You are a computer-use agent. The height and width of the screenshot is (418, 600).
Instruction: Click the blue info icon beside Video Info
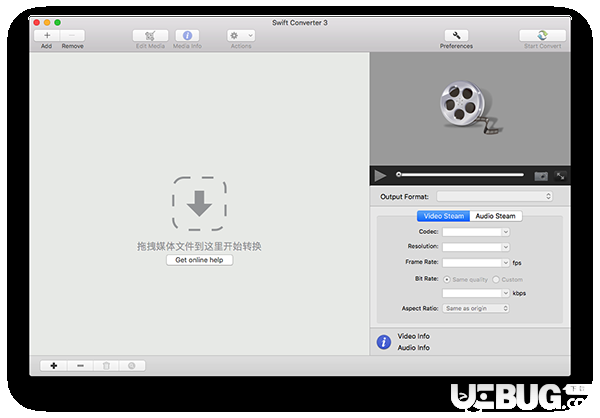tap(384, 342)
